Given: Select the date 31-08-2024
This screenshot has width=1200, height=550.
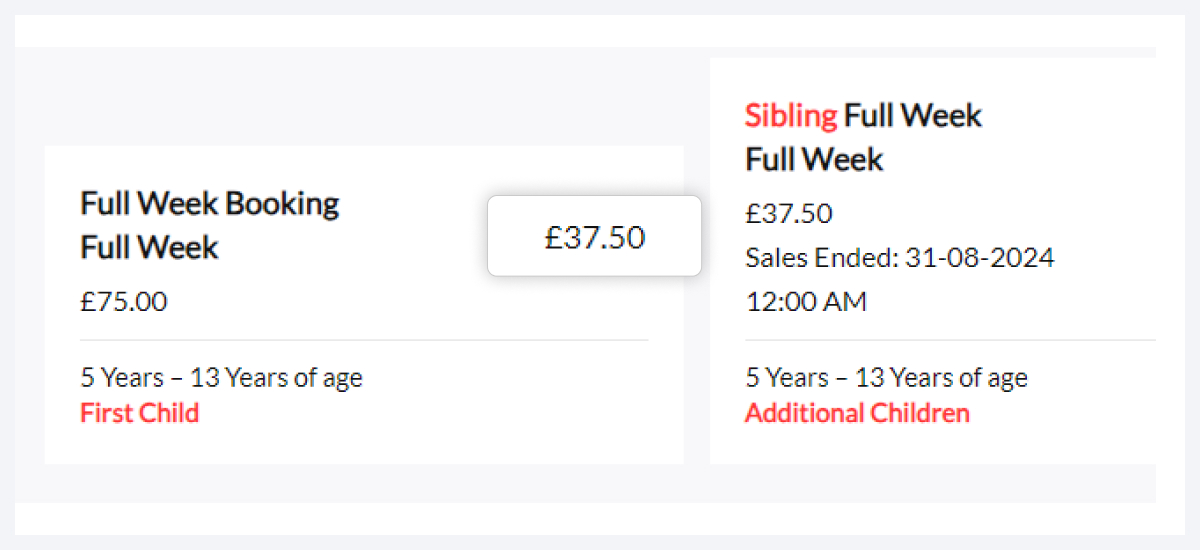Looking at the screenshot, I should tap(979, 258).
